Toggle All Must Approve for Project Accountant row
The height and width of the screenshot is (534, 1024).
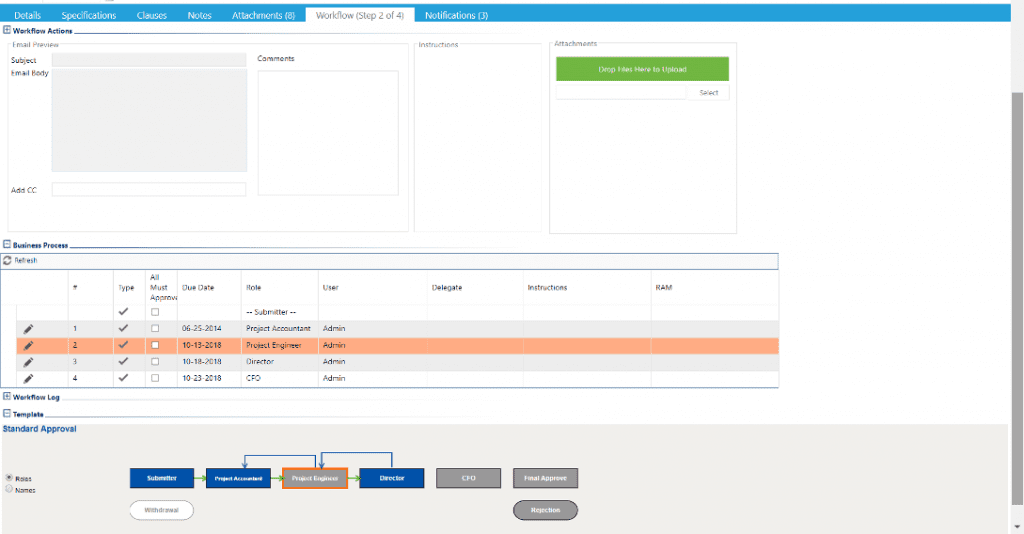point(155,328)
